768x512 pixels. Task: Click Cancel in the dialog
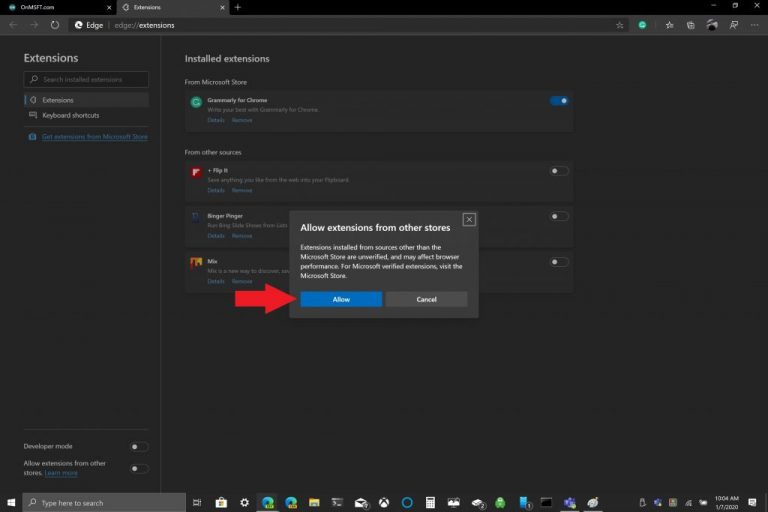click(426, 299)
